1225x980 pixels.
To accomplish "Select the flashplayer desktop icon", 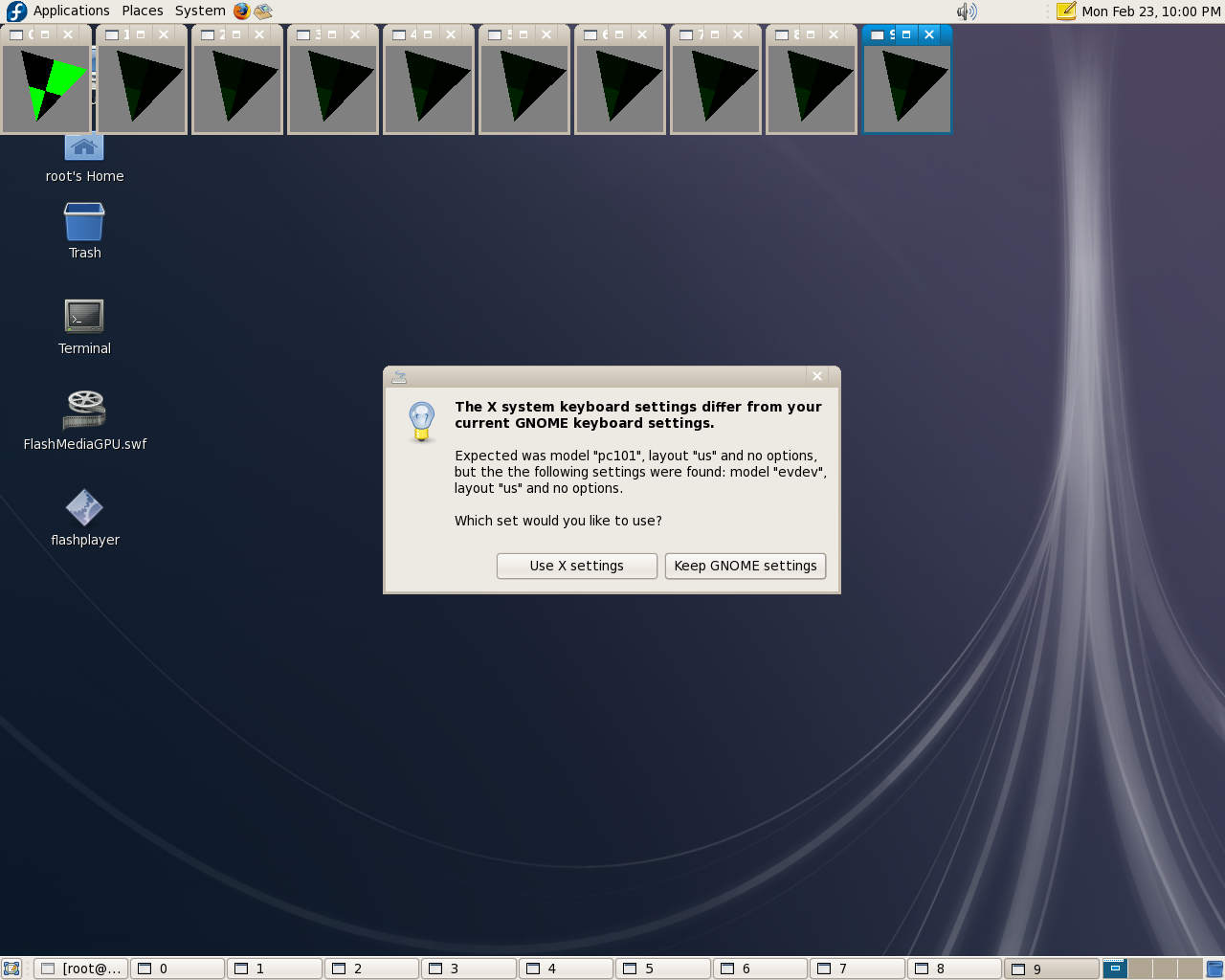I will pyautogui.click(x=84, y=508).
